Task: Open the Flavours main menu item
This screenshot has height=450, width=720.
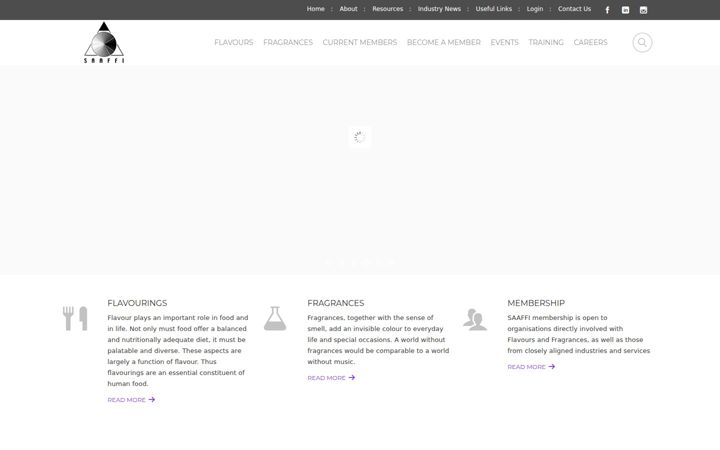Action: (x=234, y=42)
